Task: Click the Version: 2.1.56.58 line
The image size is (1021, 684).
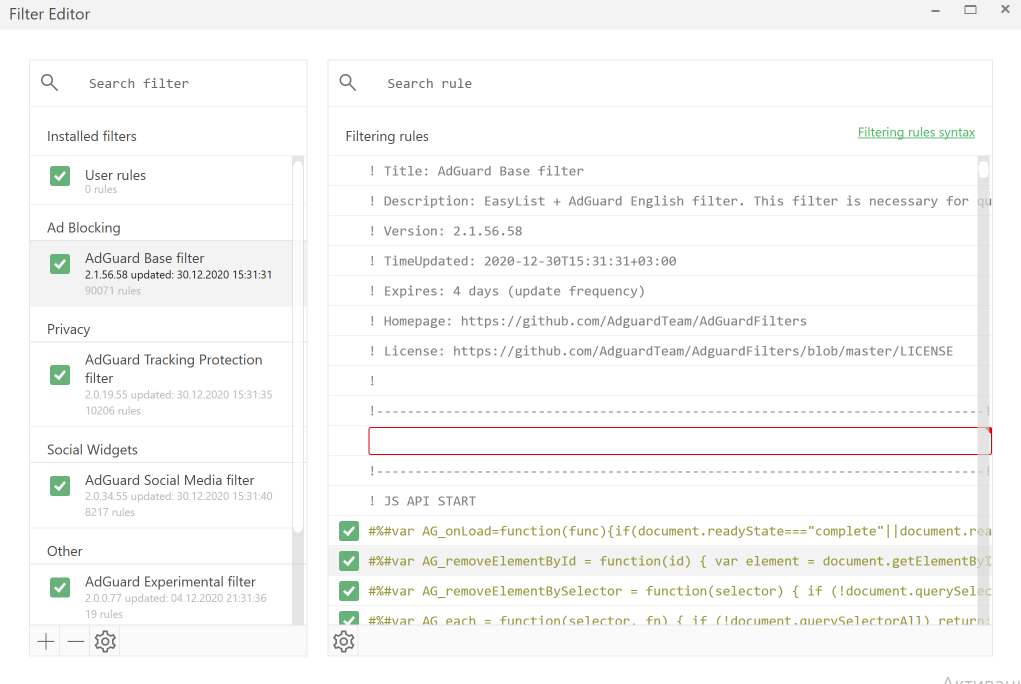Action: click(445, 231)
